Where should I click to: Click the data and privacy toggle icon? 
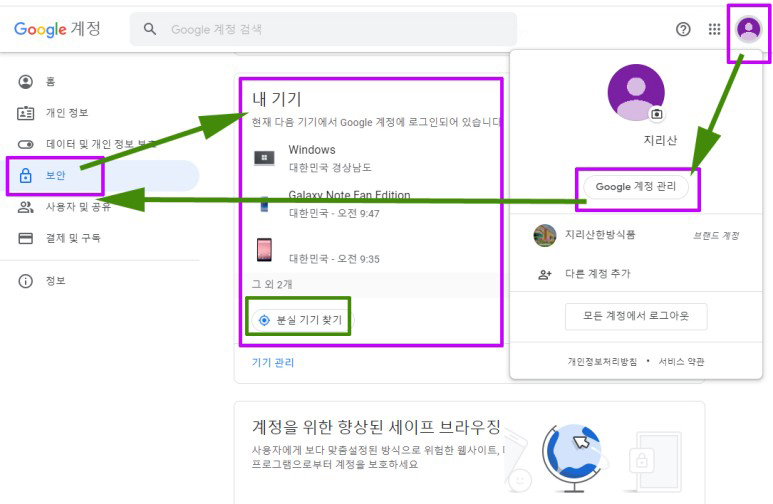26,144
